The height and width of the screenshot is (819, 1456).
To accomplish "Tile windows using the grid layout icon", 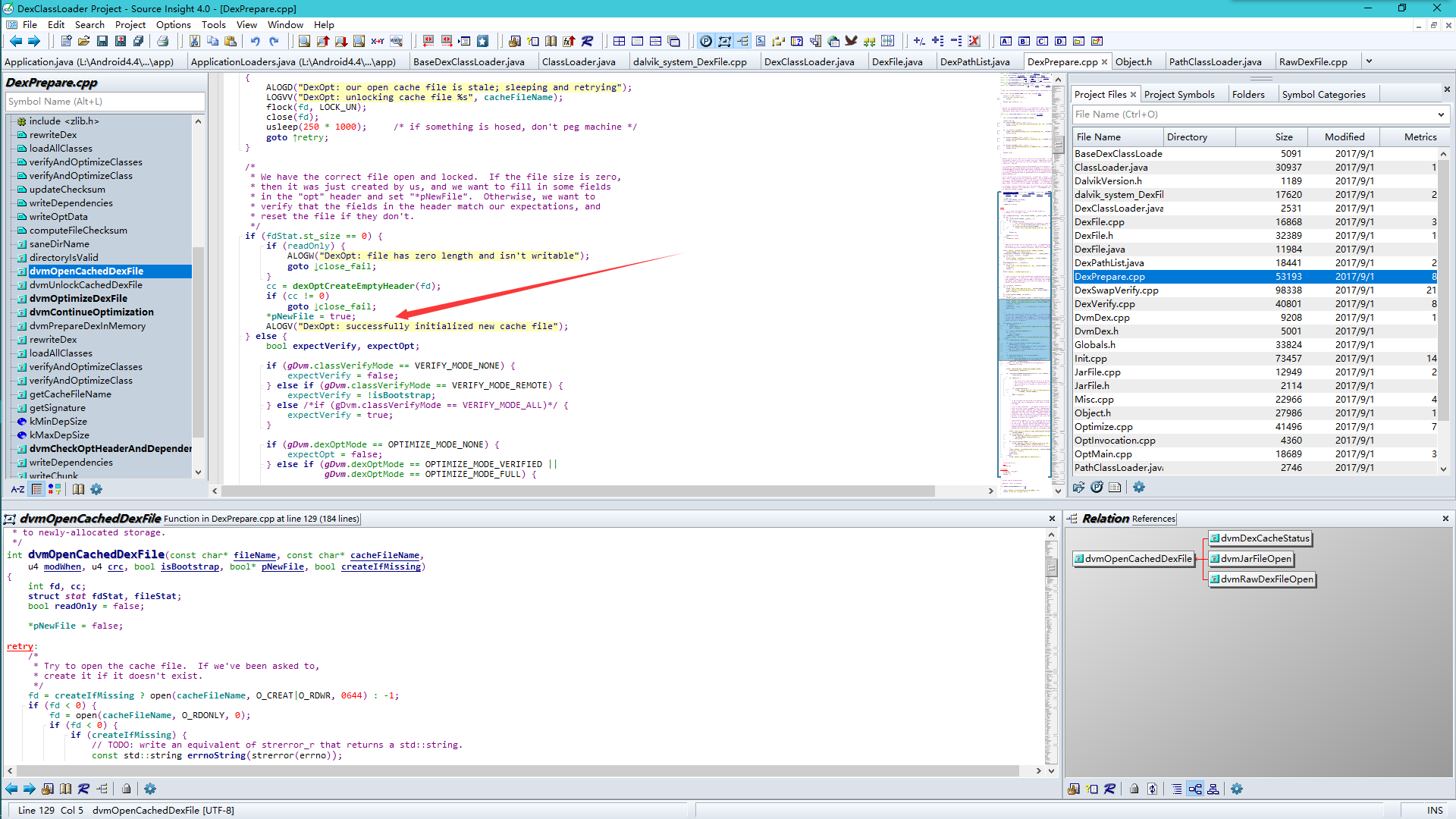I will click(x=619, y=41).
